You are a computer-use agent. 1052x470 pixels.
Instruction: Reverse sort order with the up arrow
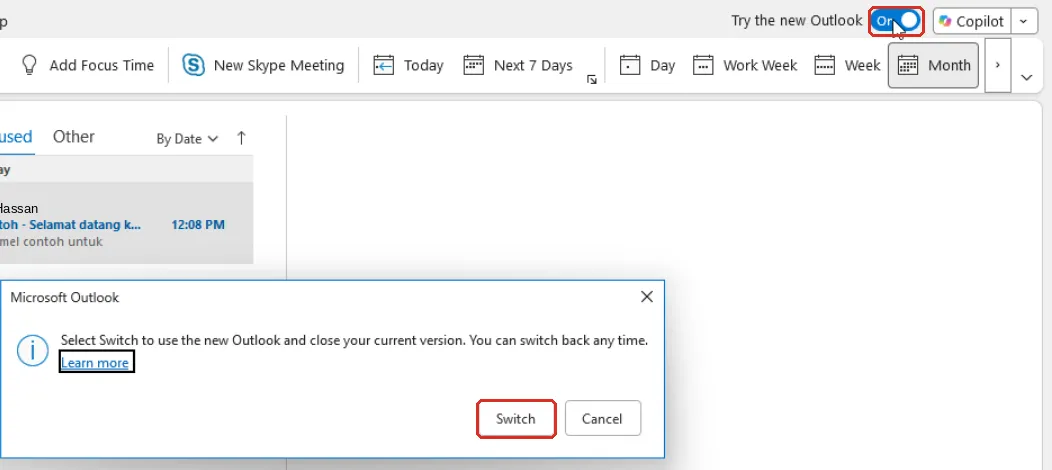click(x=242, y=138)
